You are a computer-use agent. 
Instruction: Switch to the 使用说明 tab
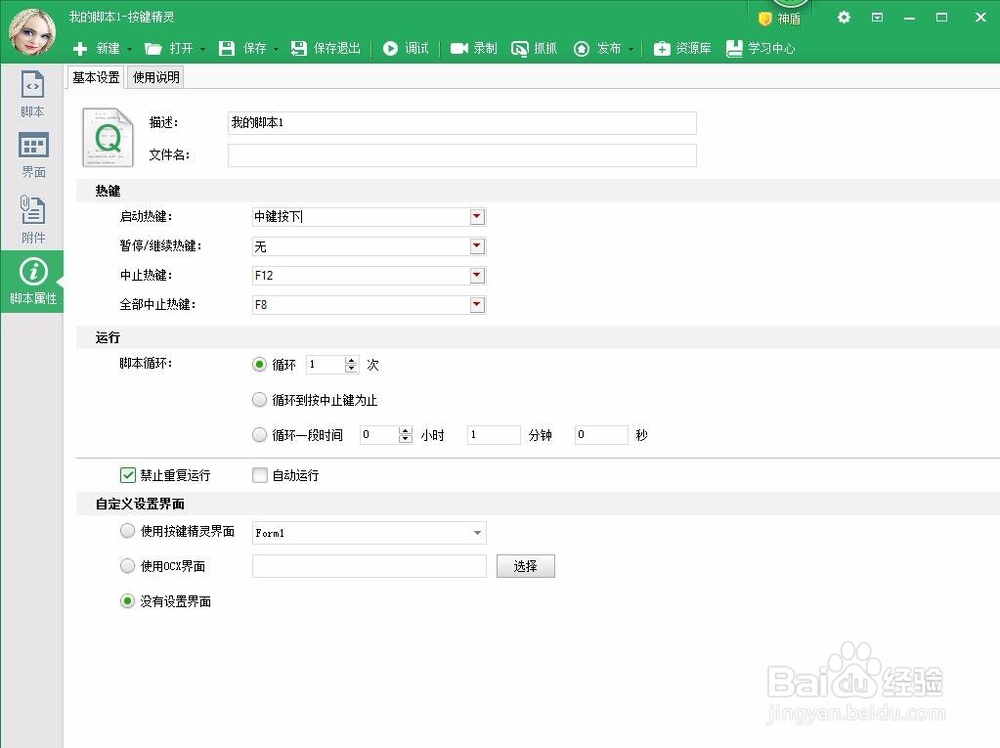point(156,77)
